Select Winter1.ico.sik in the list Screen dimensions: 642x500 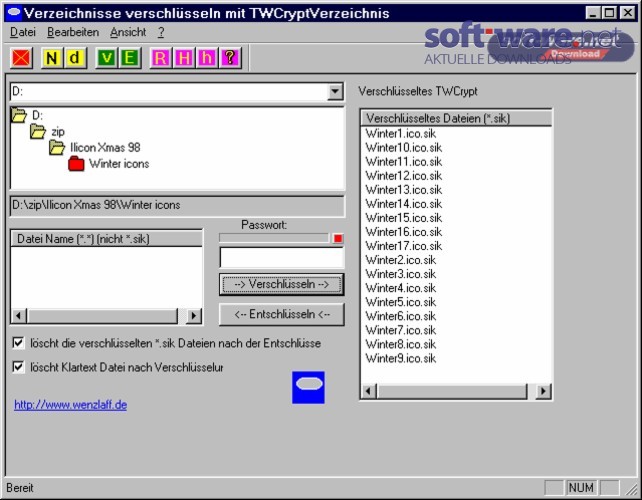coord(401,133)
